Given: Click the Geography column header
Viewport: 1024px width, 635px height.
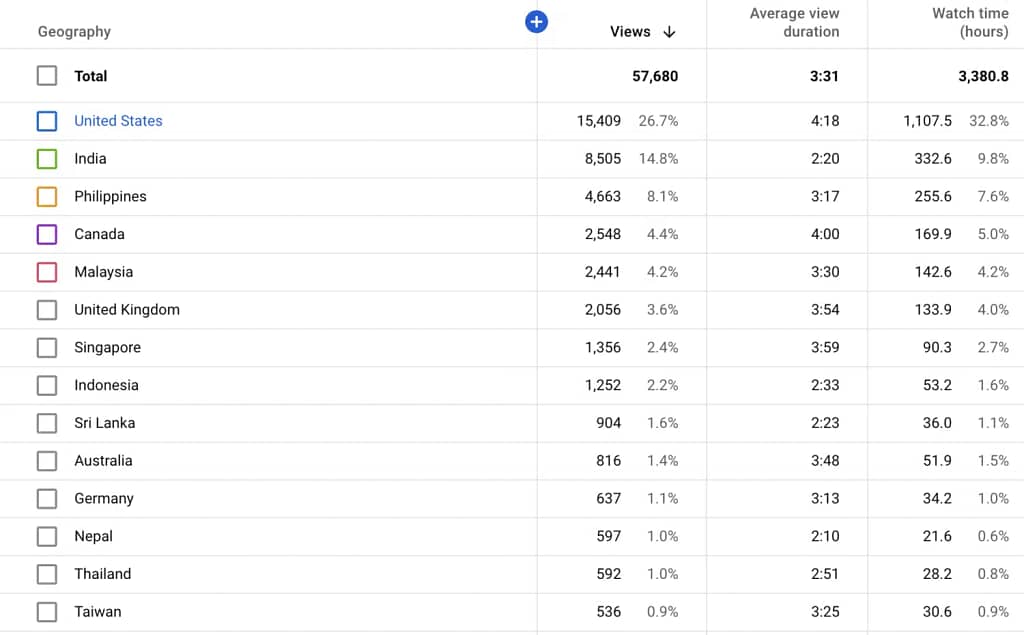Looking at the screenshot, I should [74, 32].
